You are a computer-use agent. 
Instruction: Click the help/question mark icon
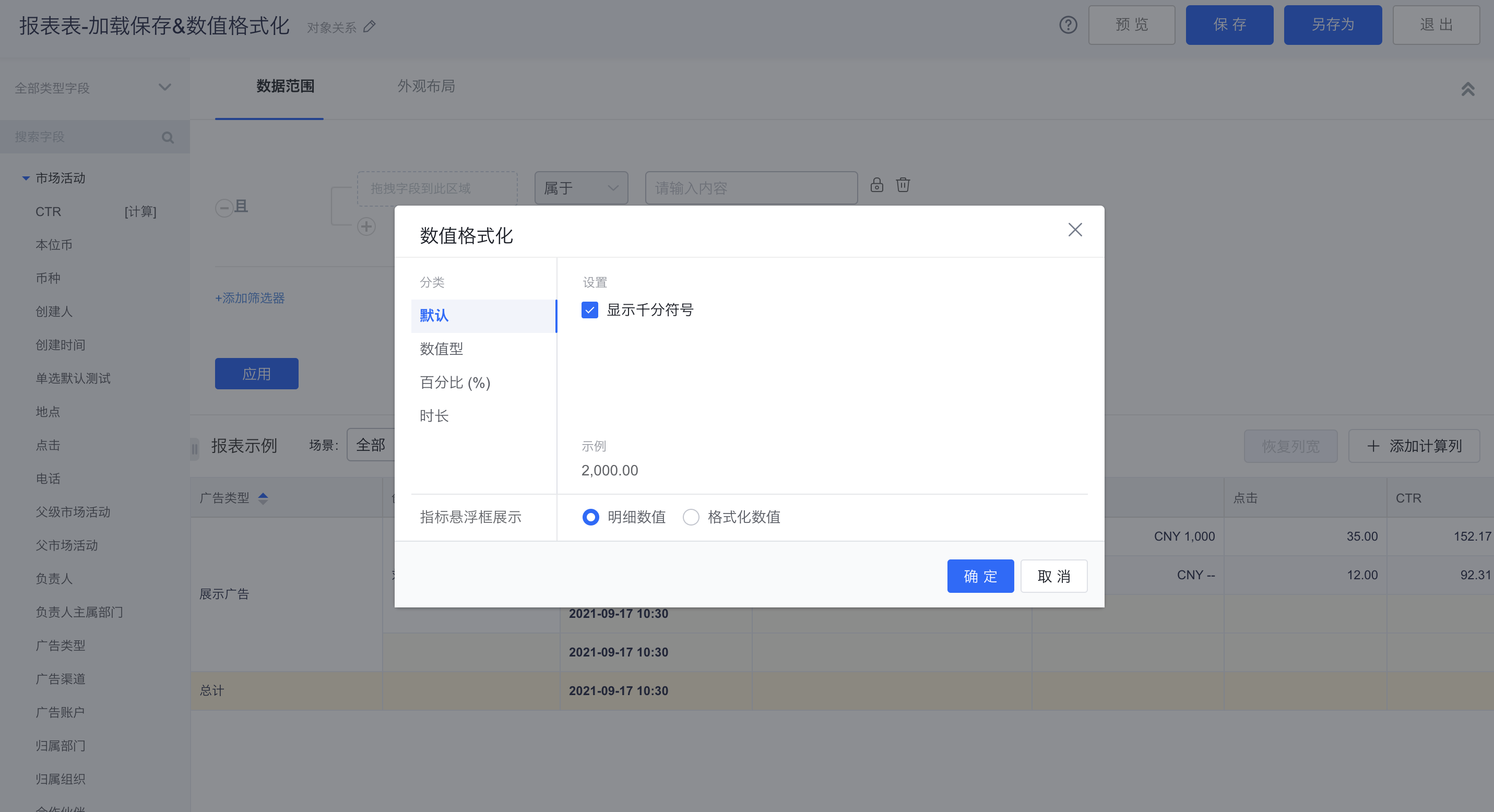1069,25
